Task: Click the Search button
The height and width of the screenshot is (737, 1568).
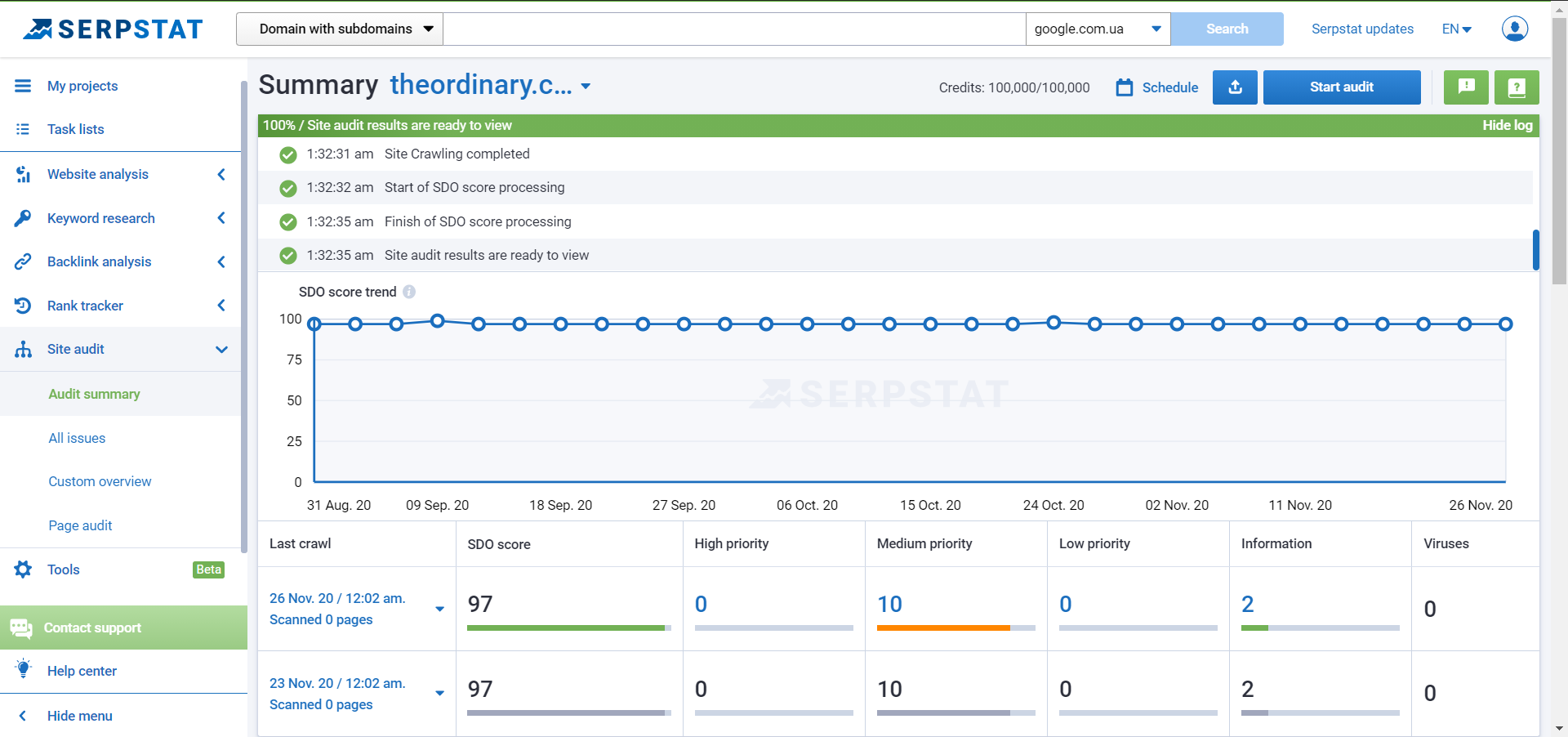Action: (x=1227, y=29)
